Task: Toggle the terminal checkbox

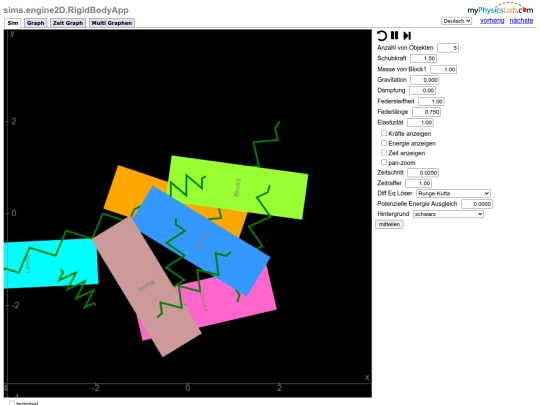Action: tap(12, 403)
